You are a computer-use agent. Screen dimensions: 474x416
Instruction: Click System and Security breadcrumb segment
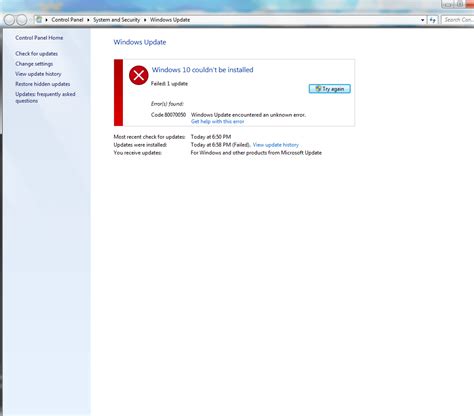tap(116, 20)
